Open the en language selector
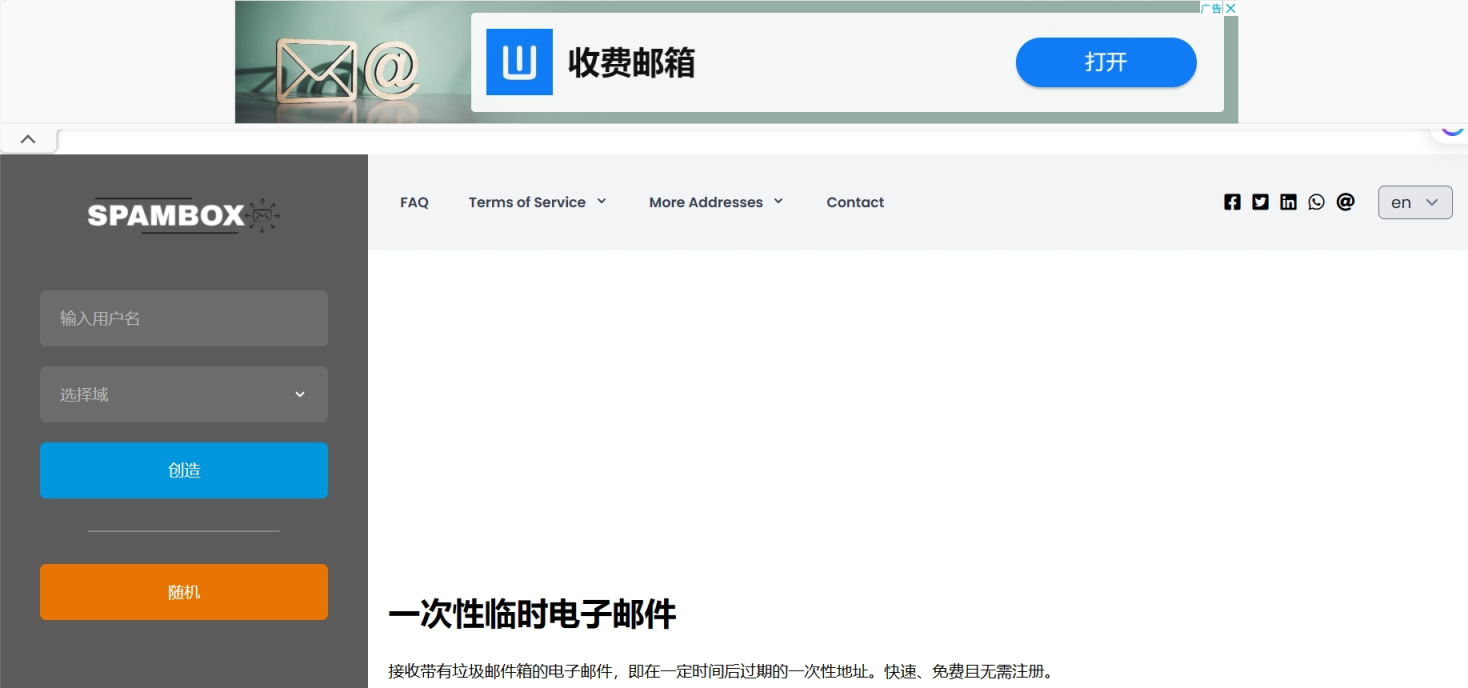 1415,202
